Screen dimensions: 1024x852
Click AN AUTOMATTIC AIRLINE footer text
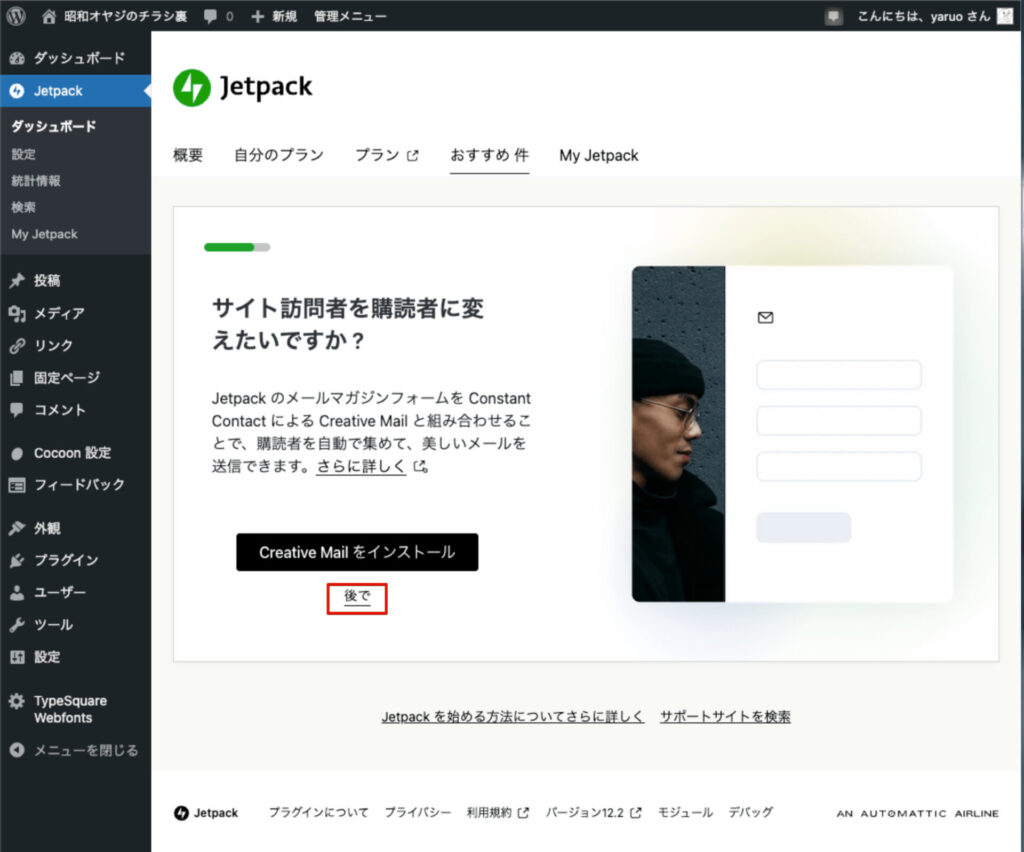(x=918, y=813)
